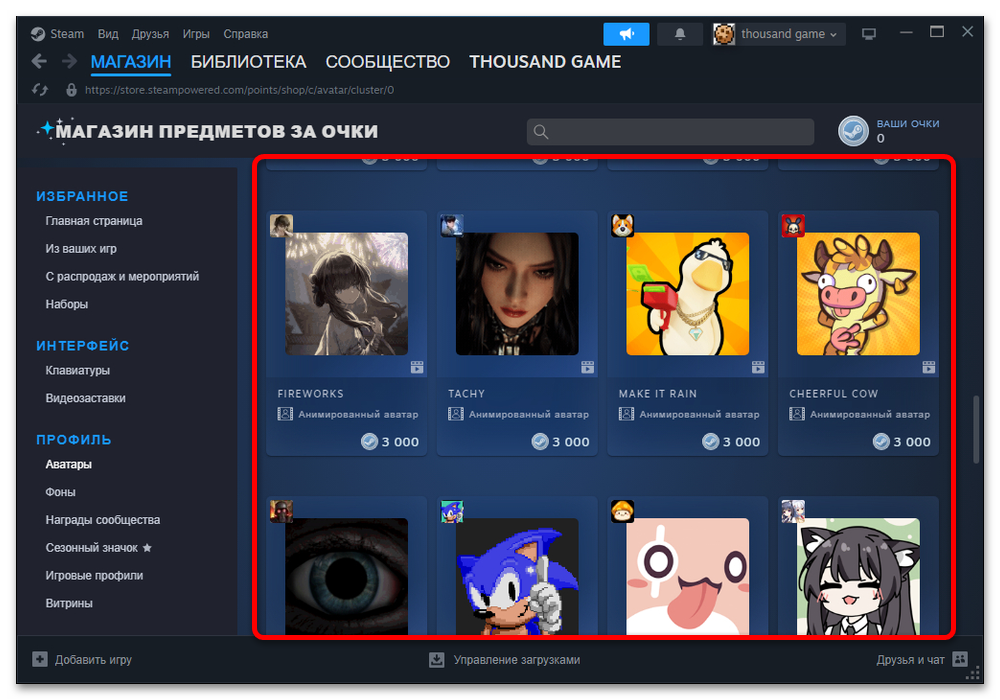The width and height of the screenshot is (1000, 700).
Task: Open Из ваших игр category
Action: [81, 249]
